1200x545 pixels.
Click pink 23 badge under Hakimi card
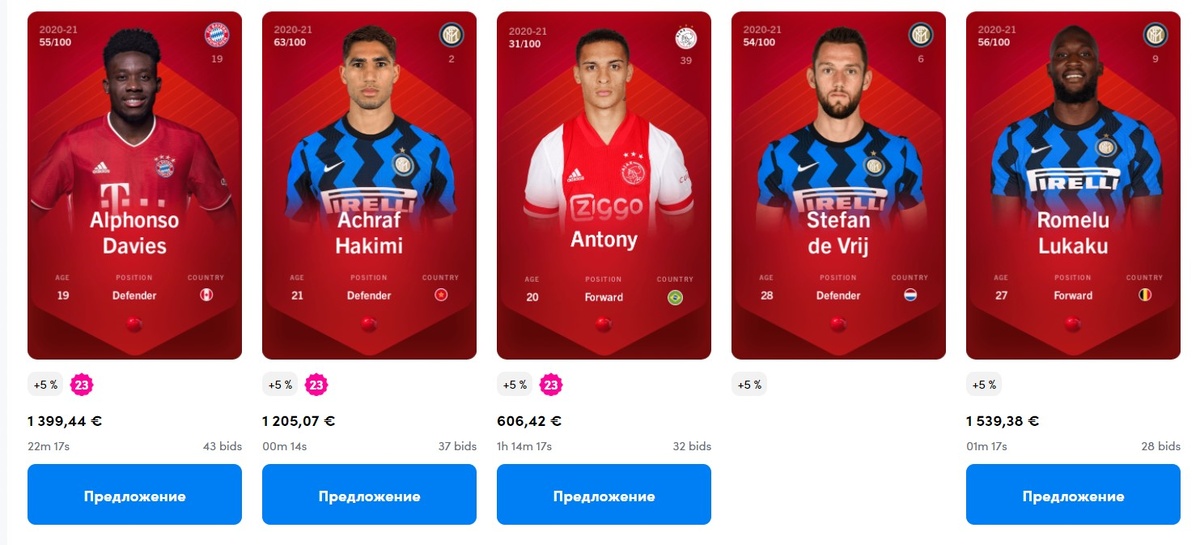(316, 385)
